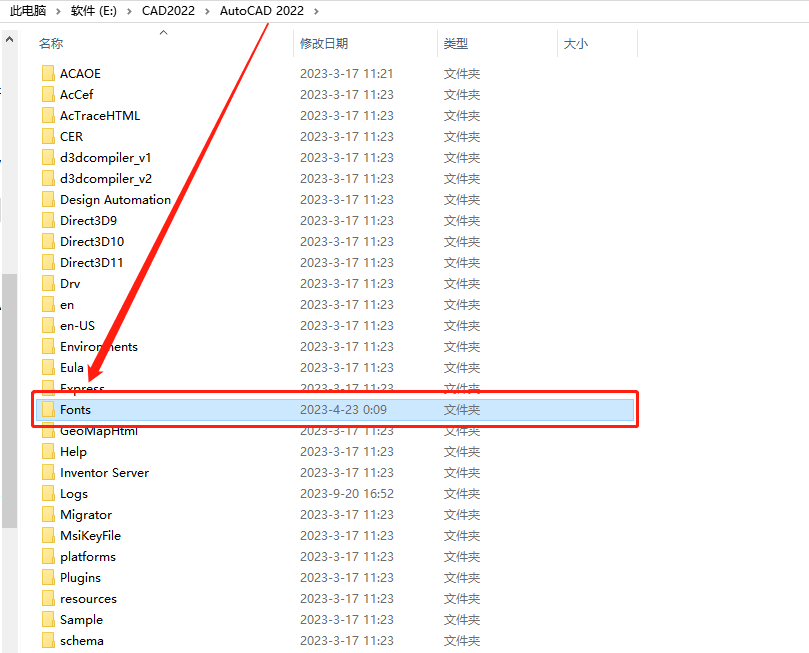Viewport: 809px width, 653px height.
Task: Select the folder icon beside "en"
Action: [x=48, y=304]
